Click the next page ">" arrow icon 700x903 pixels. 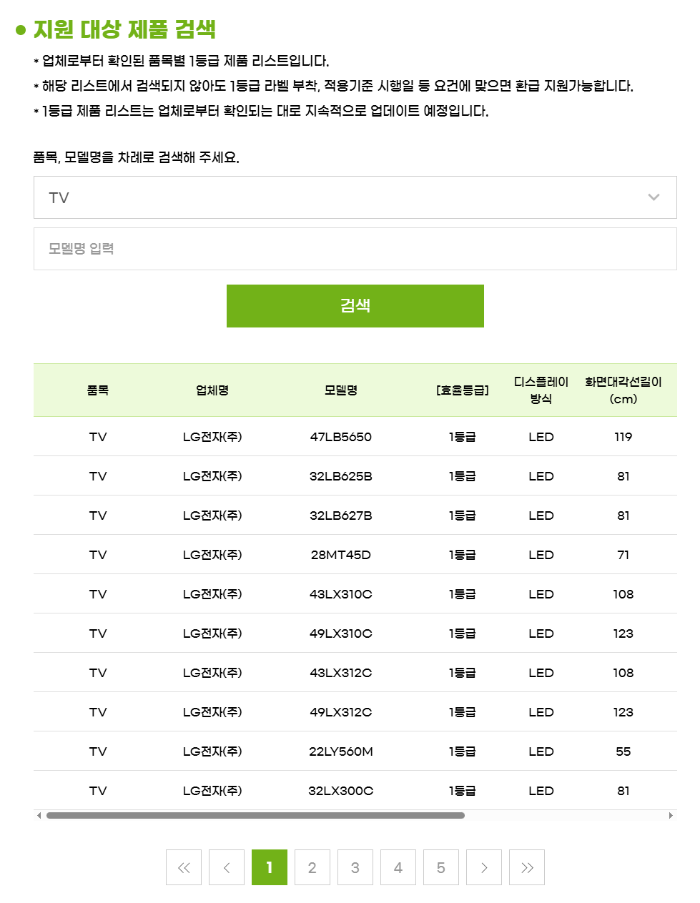point(484,867)
